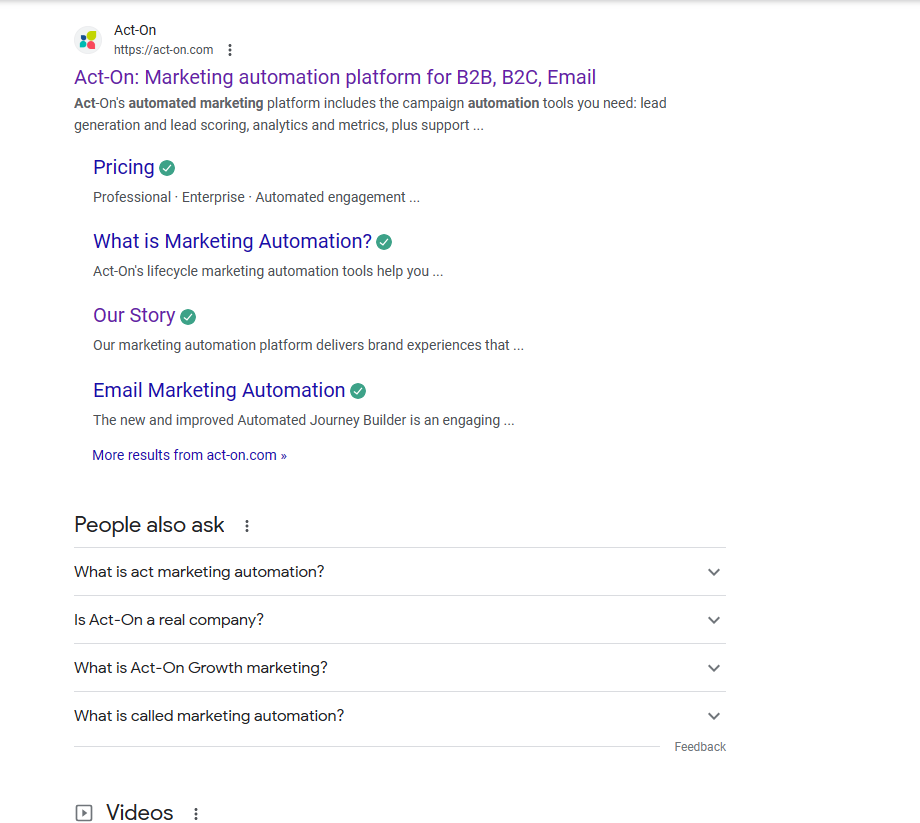Open the main Act-On Marketing automation result
The image size is (920, 823).
334,77
